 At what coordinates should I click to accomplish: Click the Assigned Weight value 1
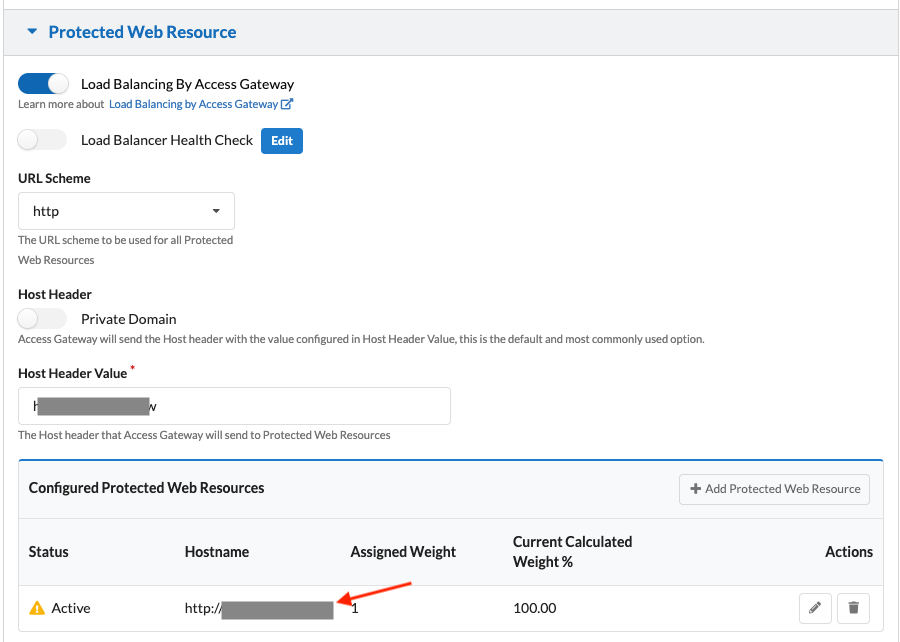[x=355, y=608]
